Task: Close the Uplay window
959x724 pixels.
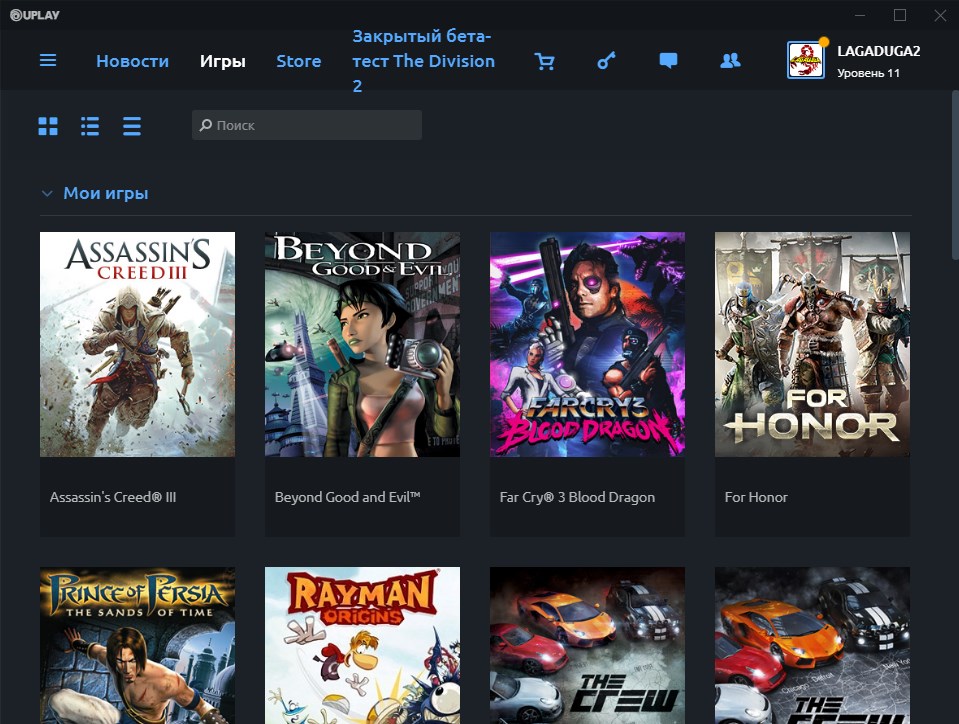Action: [940, 15]
